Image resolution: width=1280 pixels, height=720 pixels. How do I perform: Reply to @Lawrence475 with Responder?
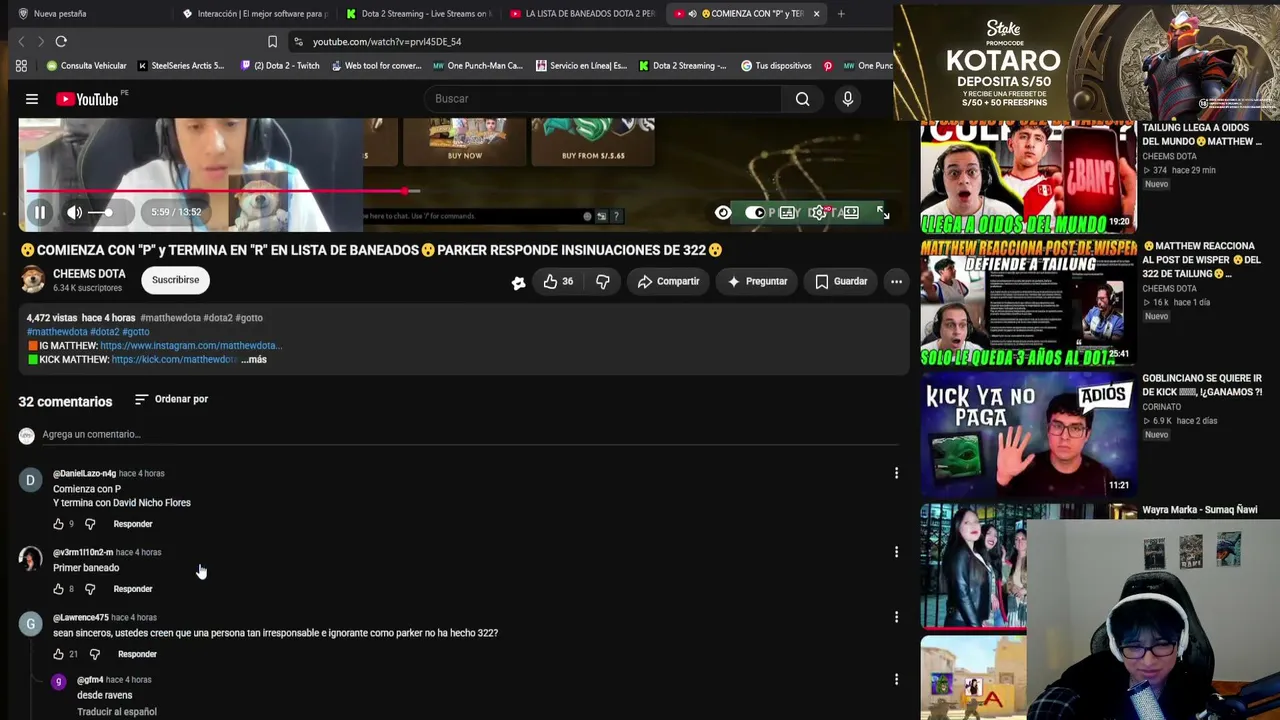coord(137,654)
